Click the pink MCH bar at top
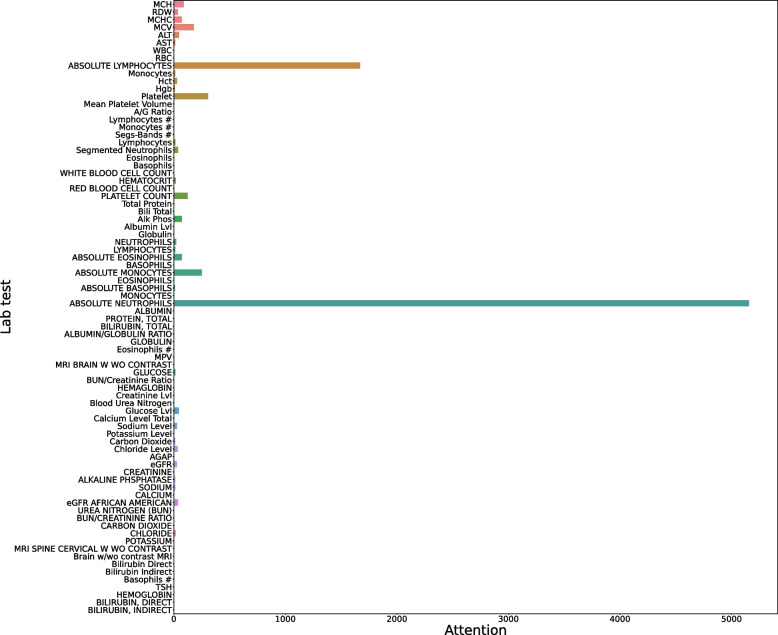Image resolution: width=778 pixels, height=635 pixels. (x=178, y=4)
